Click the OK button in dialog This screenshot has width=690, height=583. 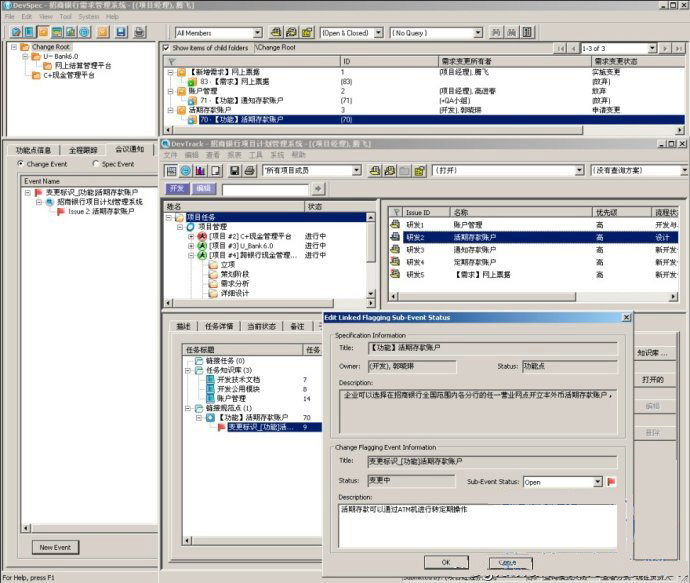point(431,562)
